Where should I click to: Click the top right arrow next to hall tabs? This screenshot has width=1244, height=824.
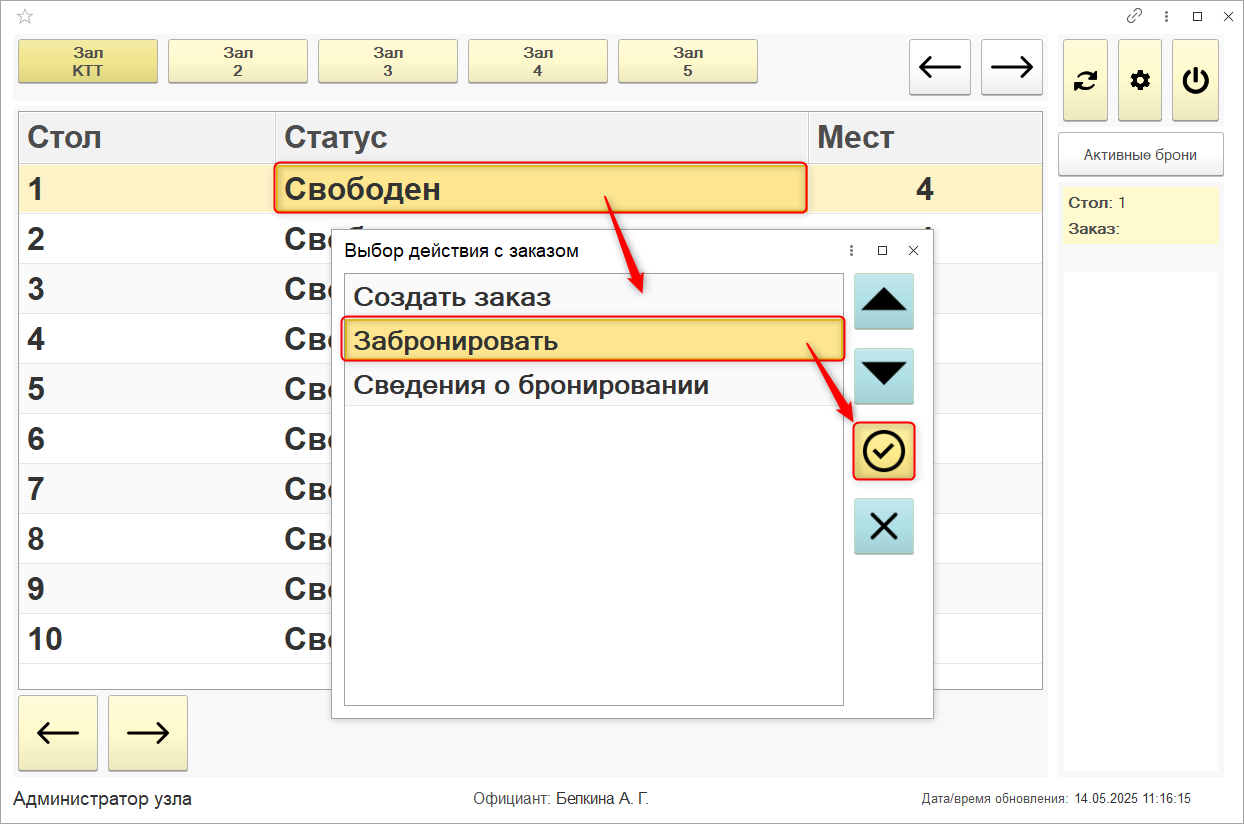1012,67
